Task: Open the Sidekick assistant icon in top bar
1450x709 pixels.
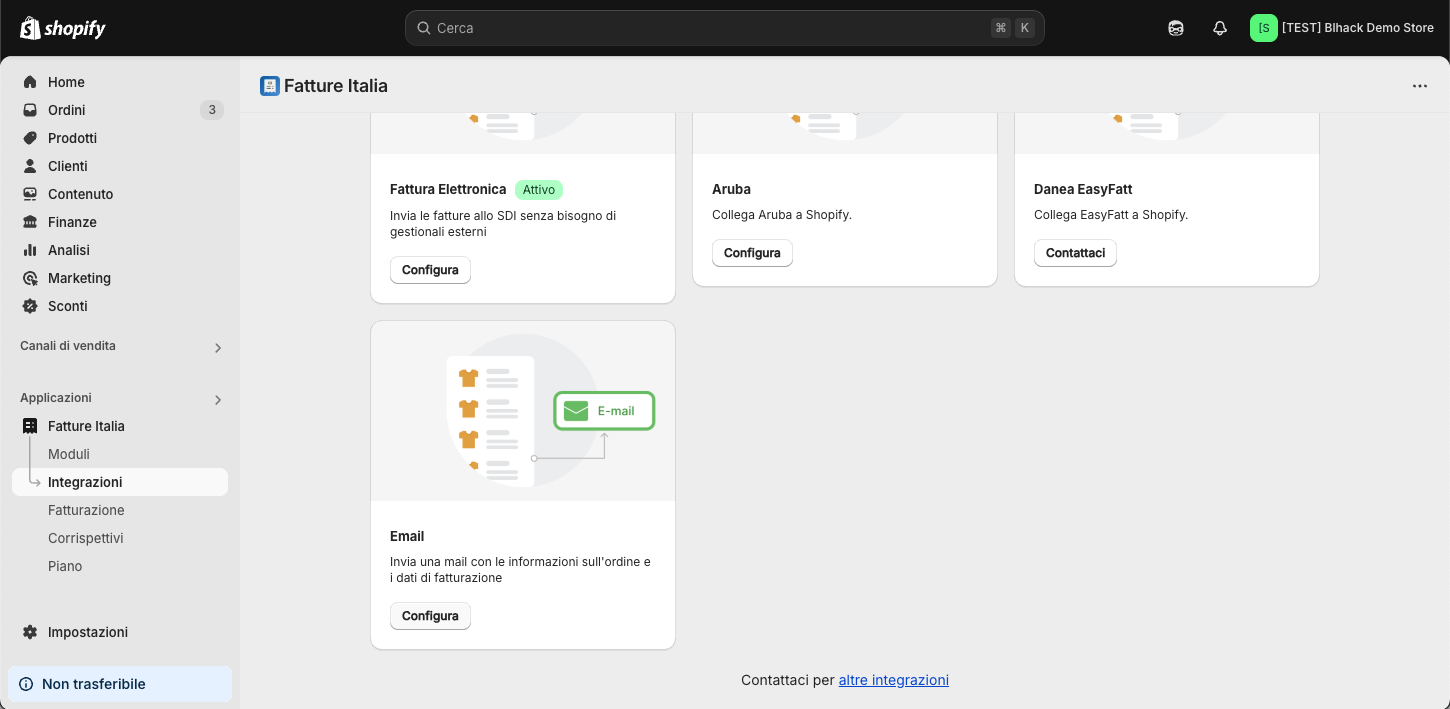Action: (x=1176, y=28)
